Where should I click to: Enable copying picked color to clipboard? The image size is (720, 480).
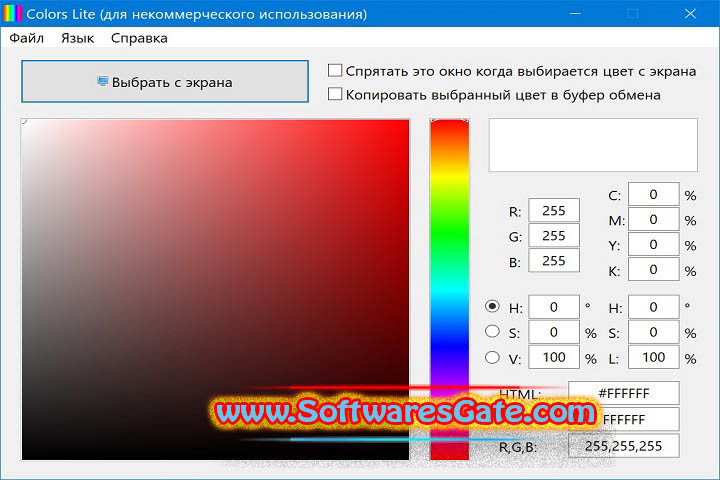pos(335,94)
